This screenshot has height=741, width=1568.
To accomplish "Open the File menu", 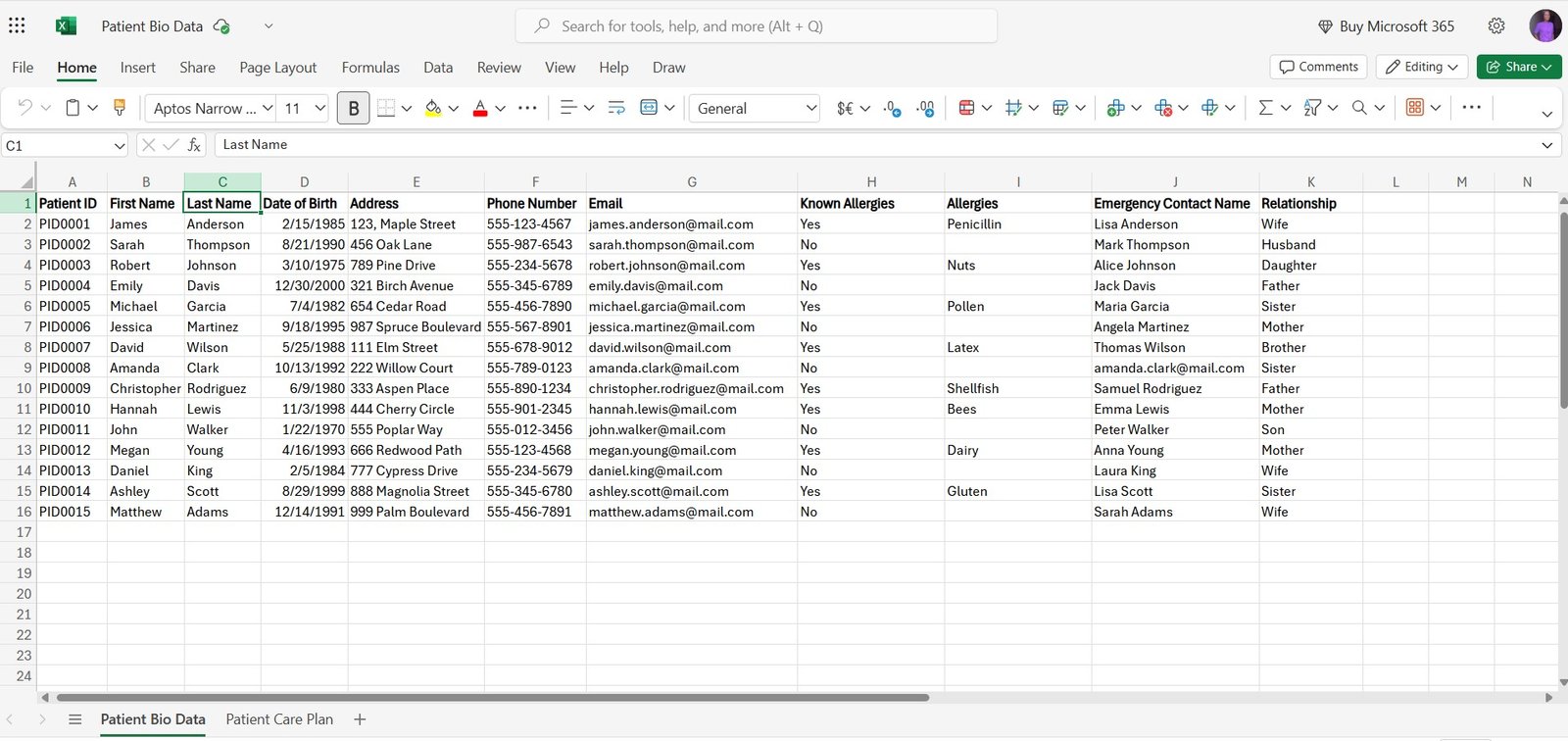I will point(23,68).
